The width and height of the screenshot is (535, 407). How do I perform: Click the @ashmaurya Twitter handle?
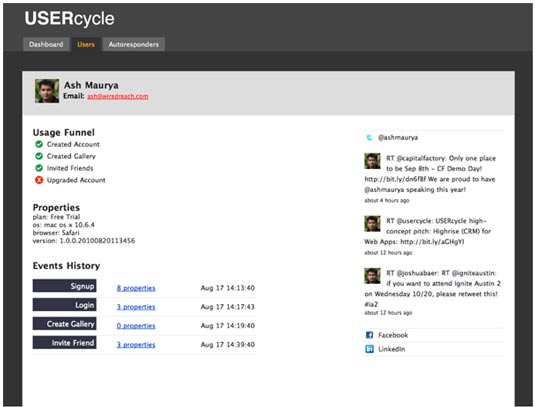(398, 137)
